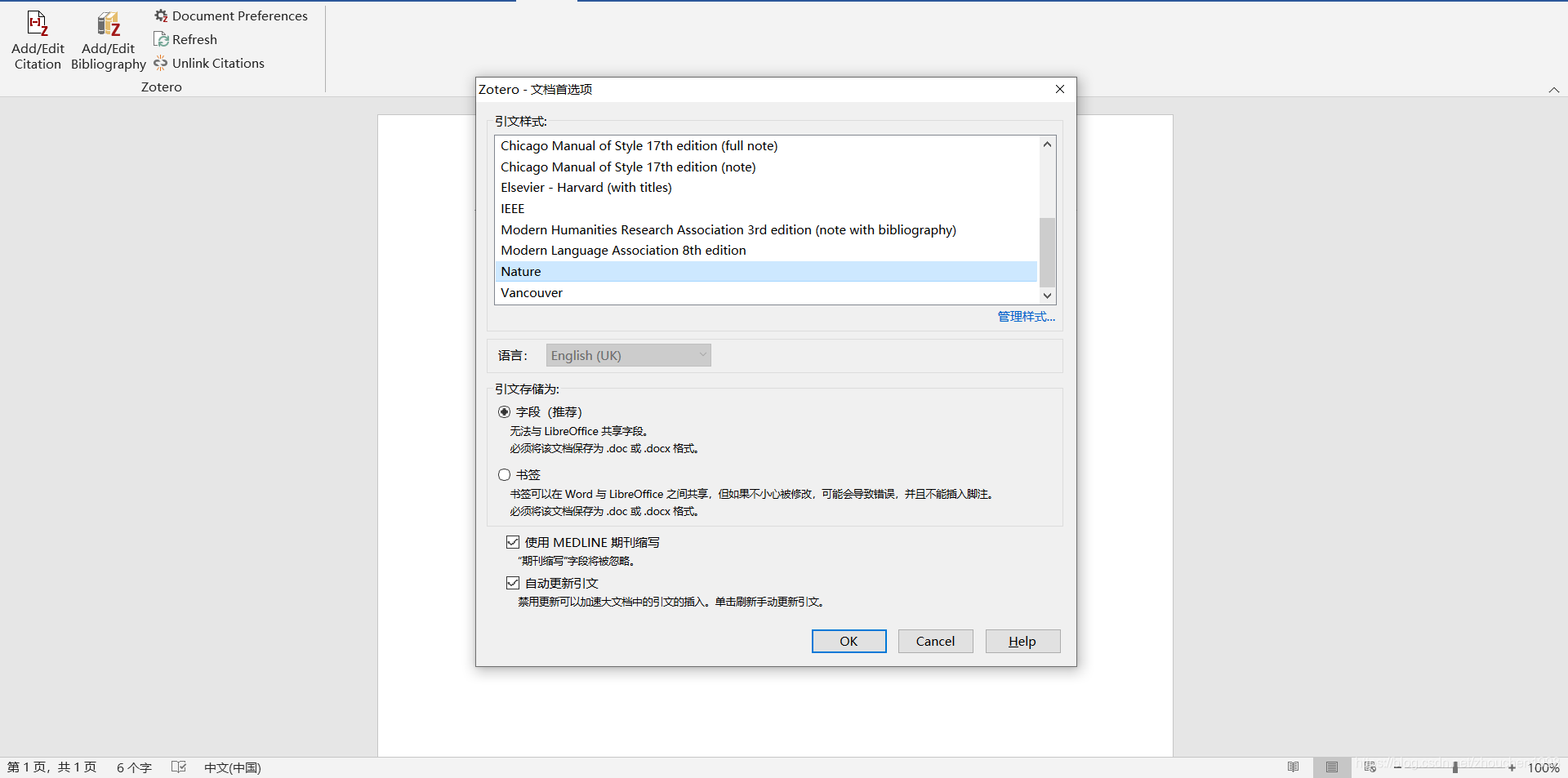1568x778 pixels.
Task: Toggle 自动更新引文 checkbox
Action: point(513,583)
